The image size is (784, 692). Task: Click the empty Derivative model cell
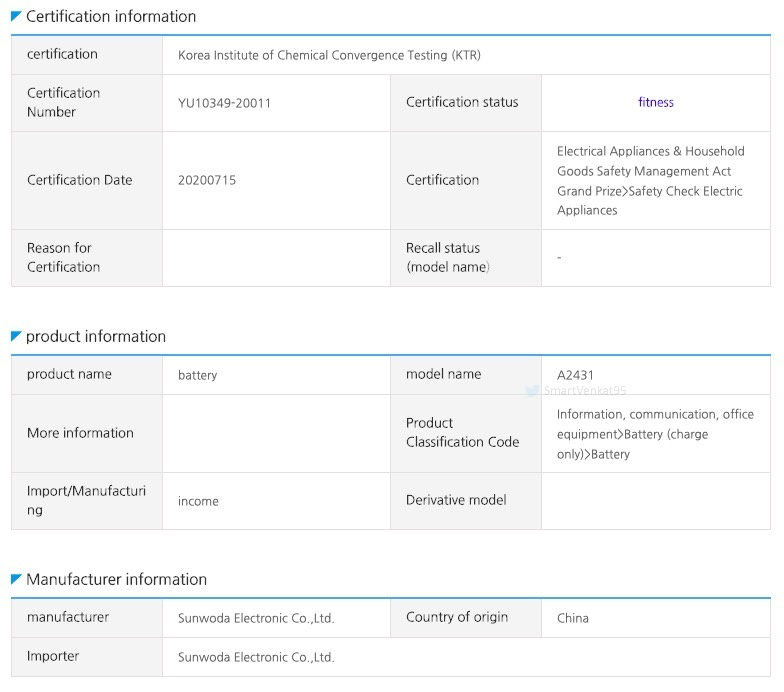point(655,500)
